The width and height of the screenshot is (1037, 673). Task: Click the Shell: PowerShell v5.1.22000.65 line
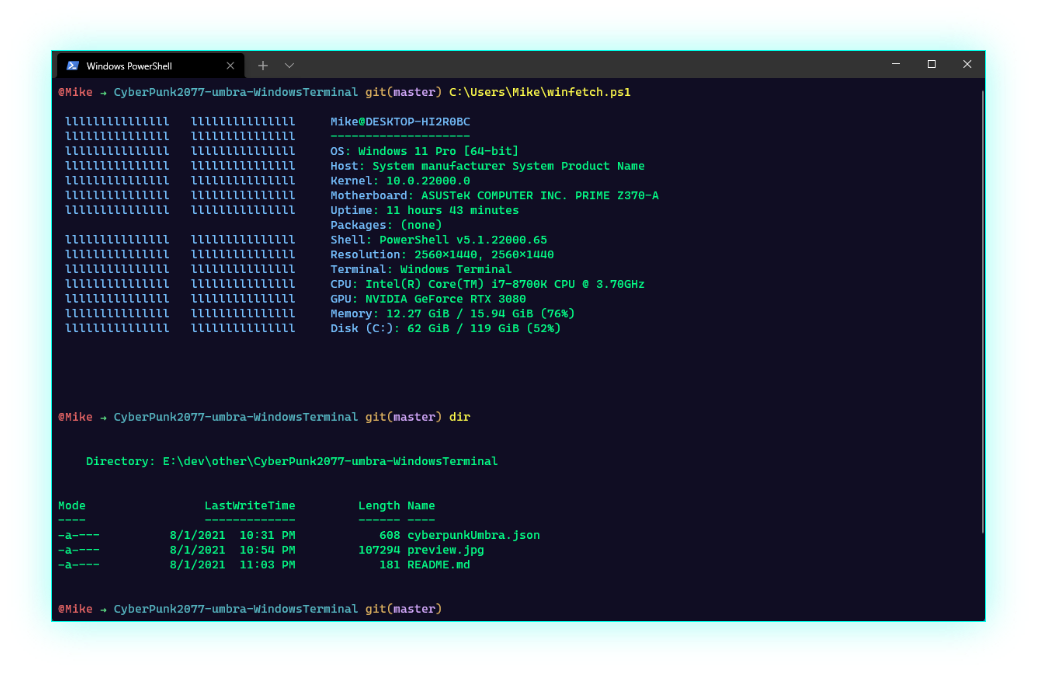pyautogui.click(x=438, y=239)
